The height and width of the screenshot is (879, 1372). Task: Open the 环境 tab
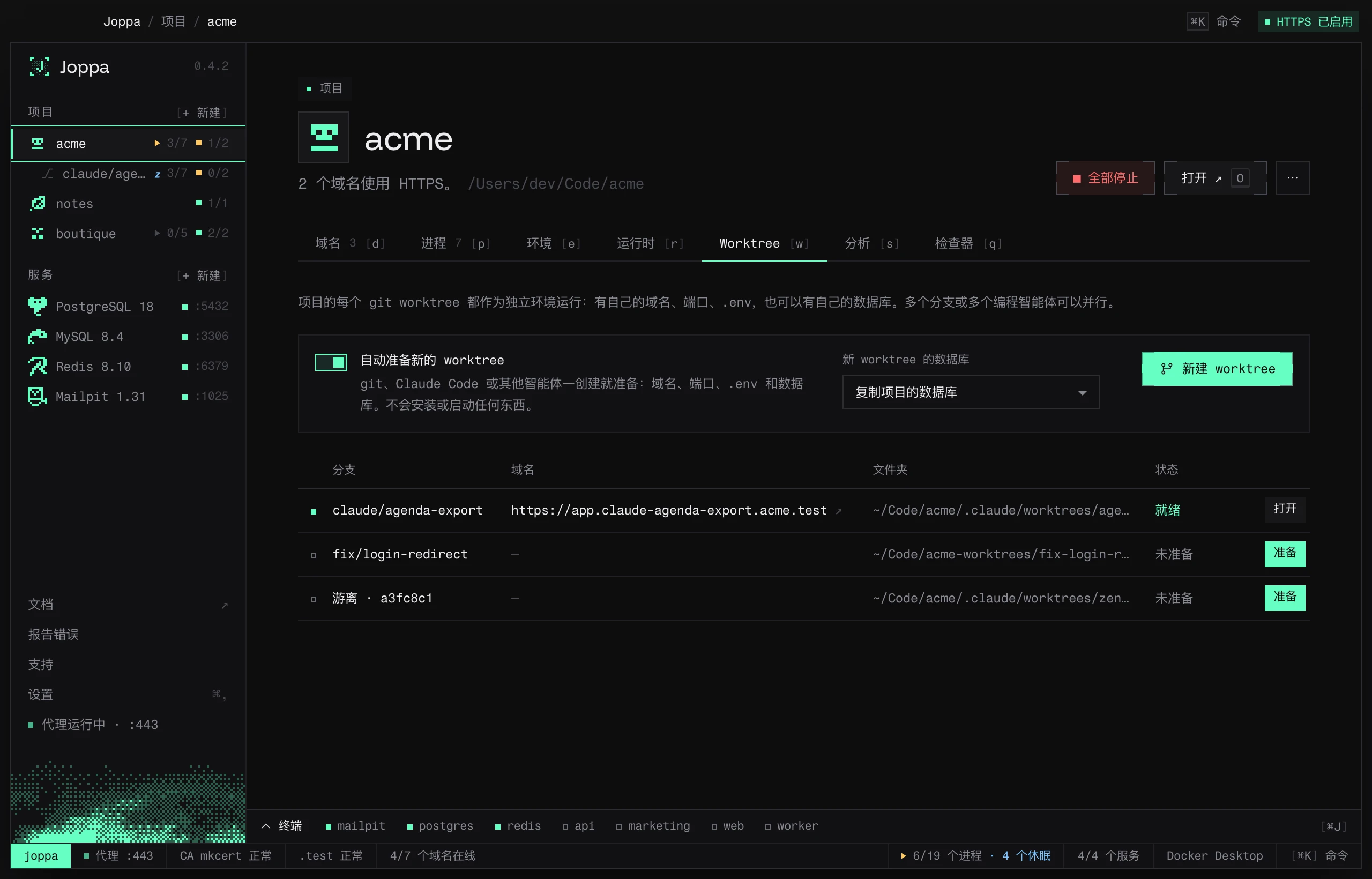tap(554, 244)
